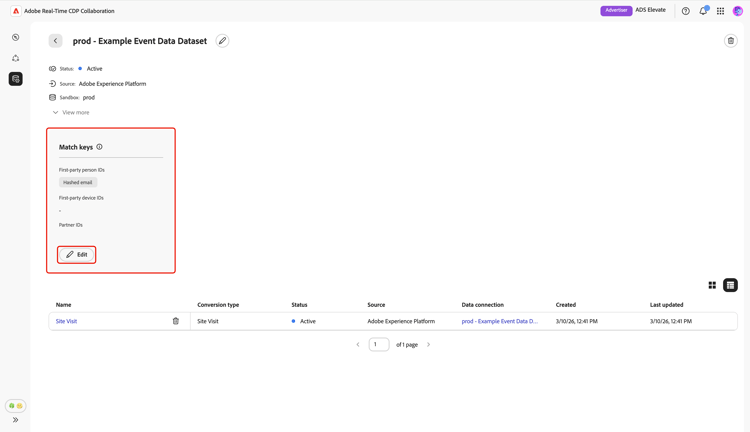Sort by the Status column header
This screenshot has height=432, width=750.
299,305
